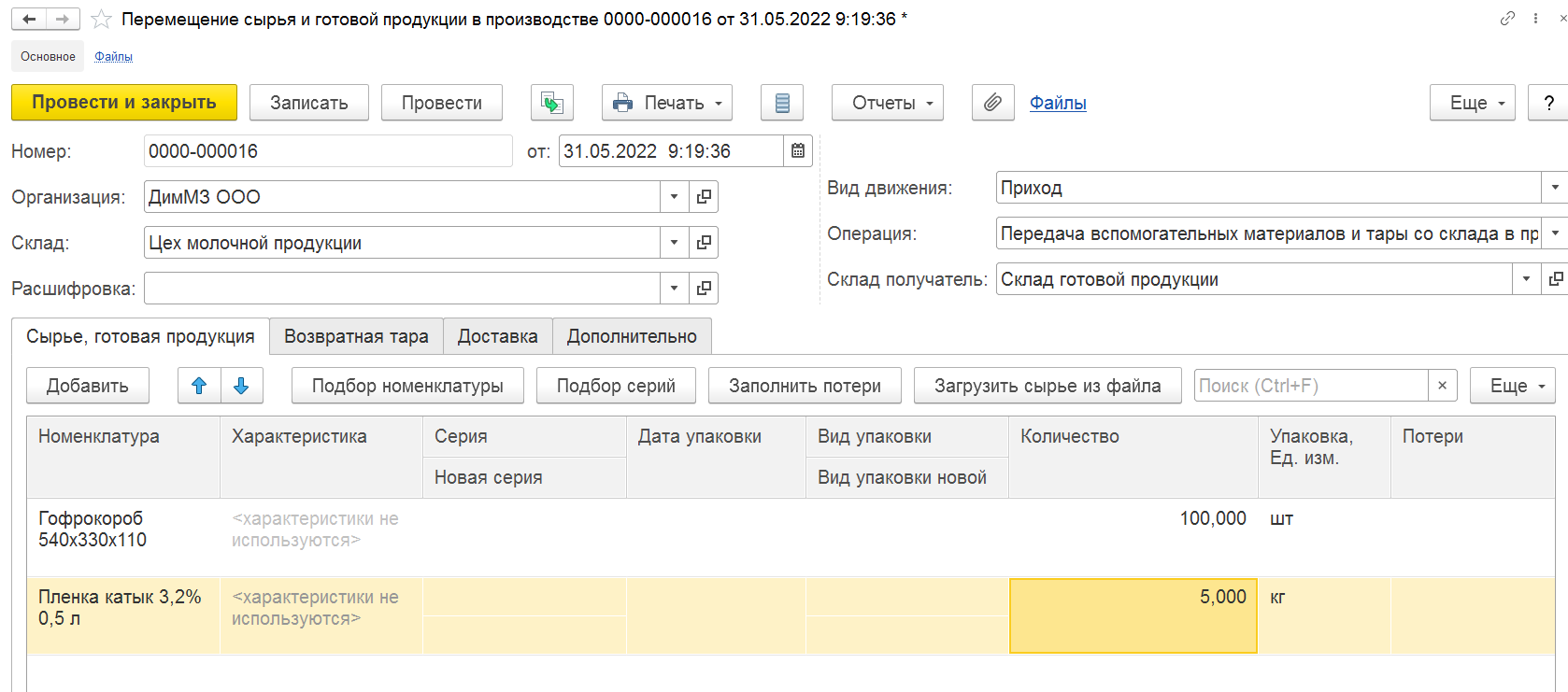
Task: Select the Основное section
Action: tap(48, 56)
